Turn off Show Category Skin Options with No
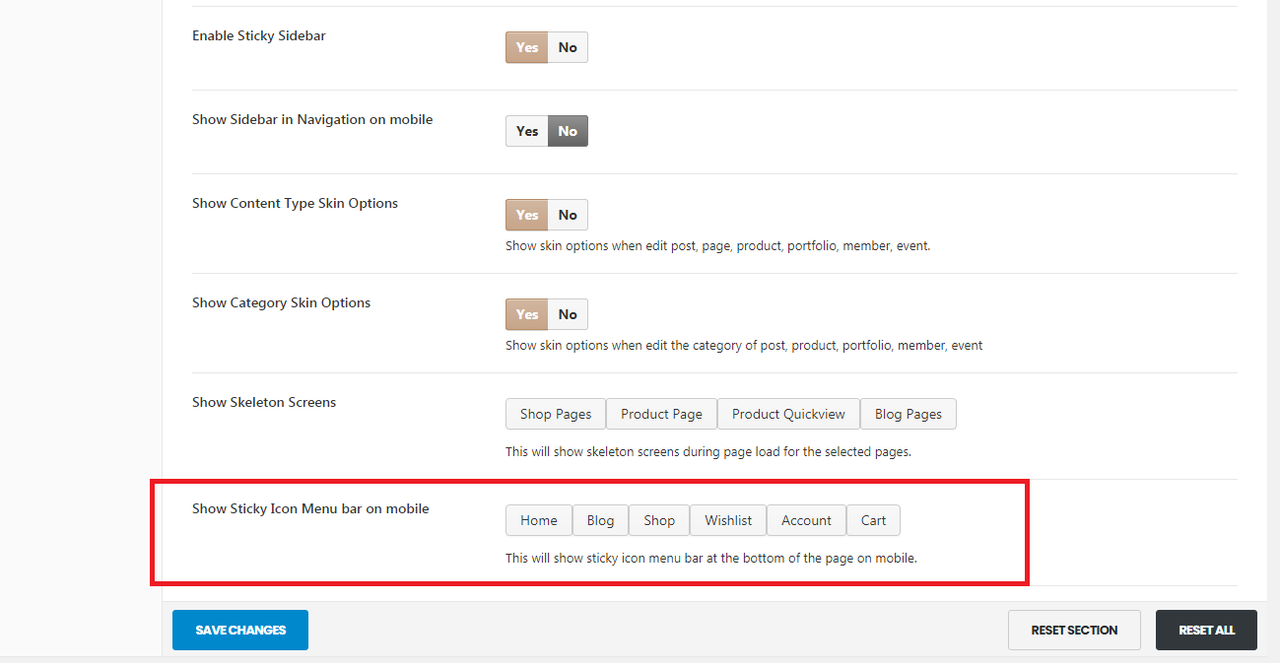This screenshot has height=663, width=1280. pyautogui.click(x=568, y=314)
